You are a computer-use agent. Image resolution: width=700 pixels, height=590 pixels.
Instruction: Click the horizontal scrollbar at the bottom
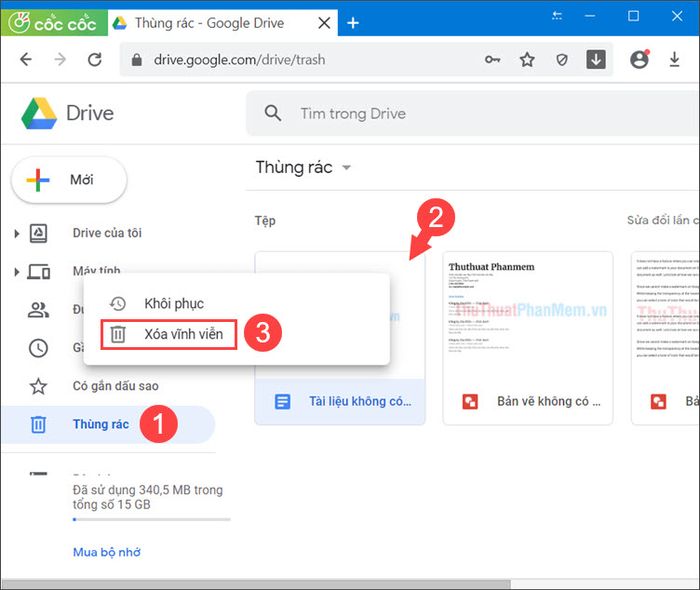(x=255, y=585)
